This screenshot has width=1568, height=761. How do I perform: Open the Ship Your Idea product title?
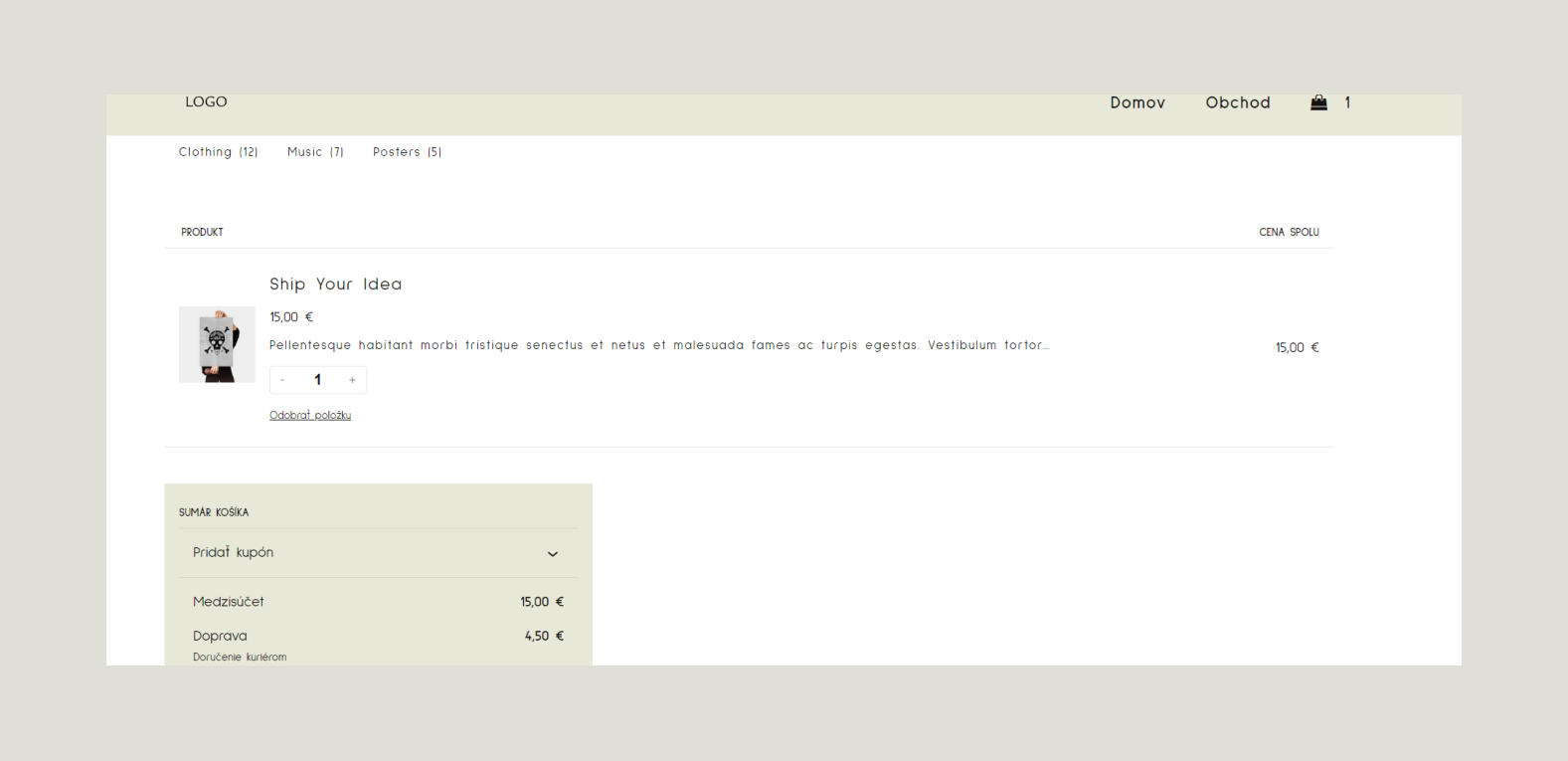pos(336,284)
